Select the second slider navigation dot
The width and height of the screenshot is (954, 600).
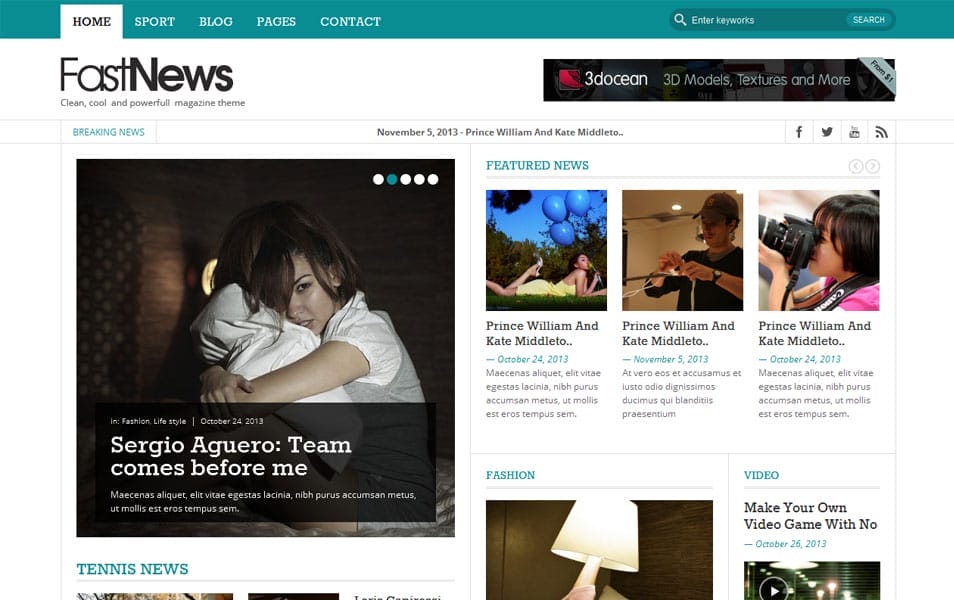pyautogui.click(x=392, y=178)
